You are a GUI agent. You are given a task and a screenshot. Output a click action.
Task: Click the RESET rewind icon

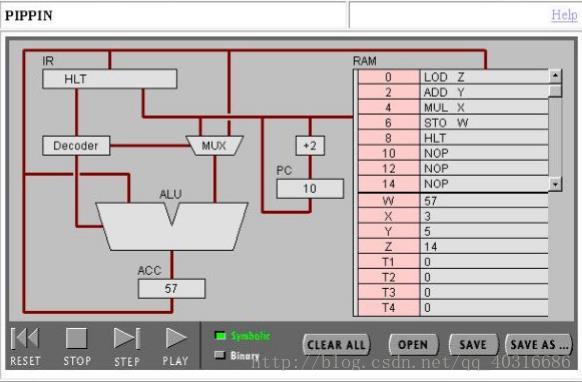point(25,338)
